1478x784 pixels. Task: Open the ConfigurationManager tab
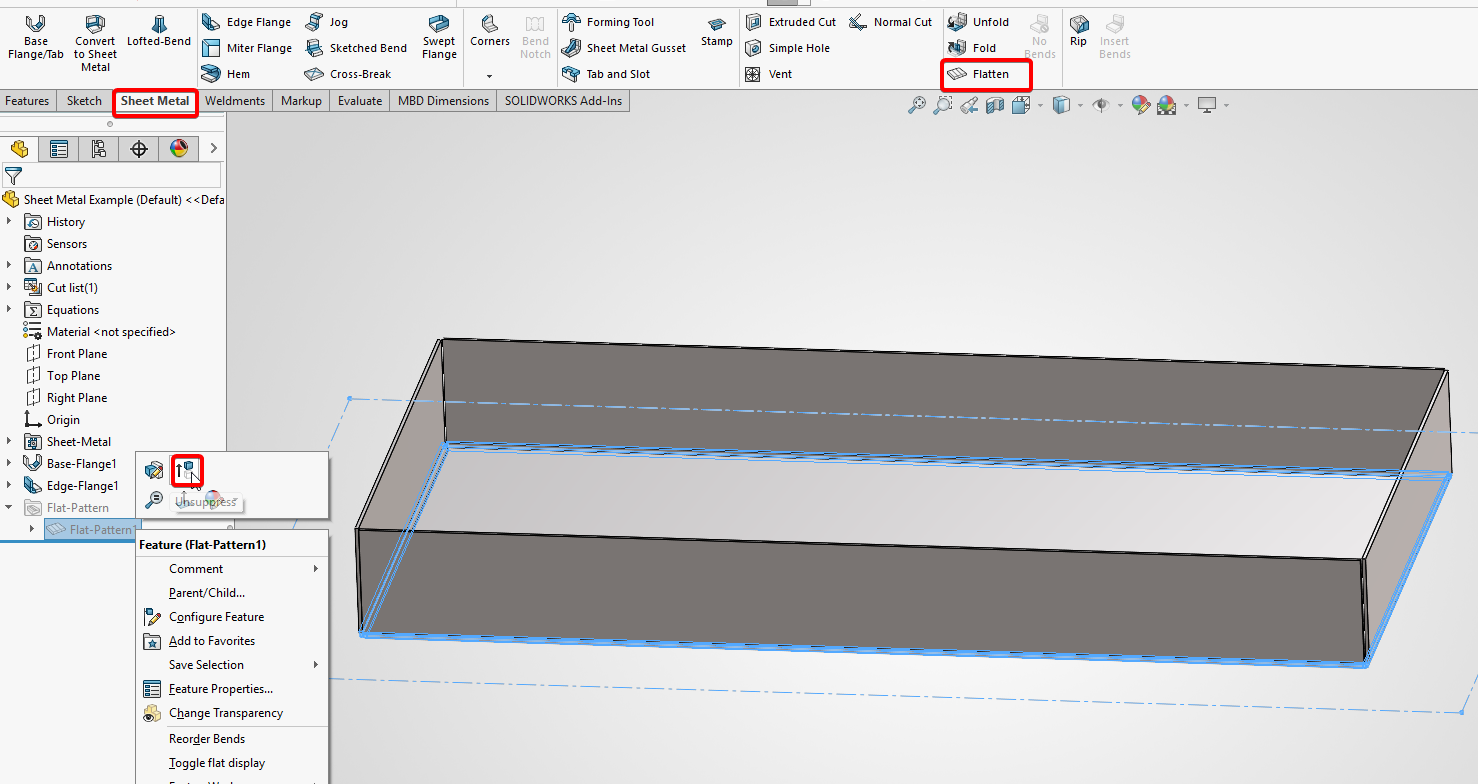99,149
